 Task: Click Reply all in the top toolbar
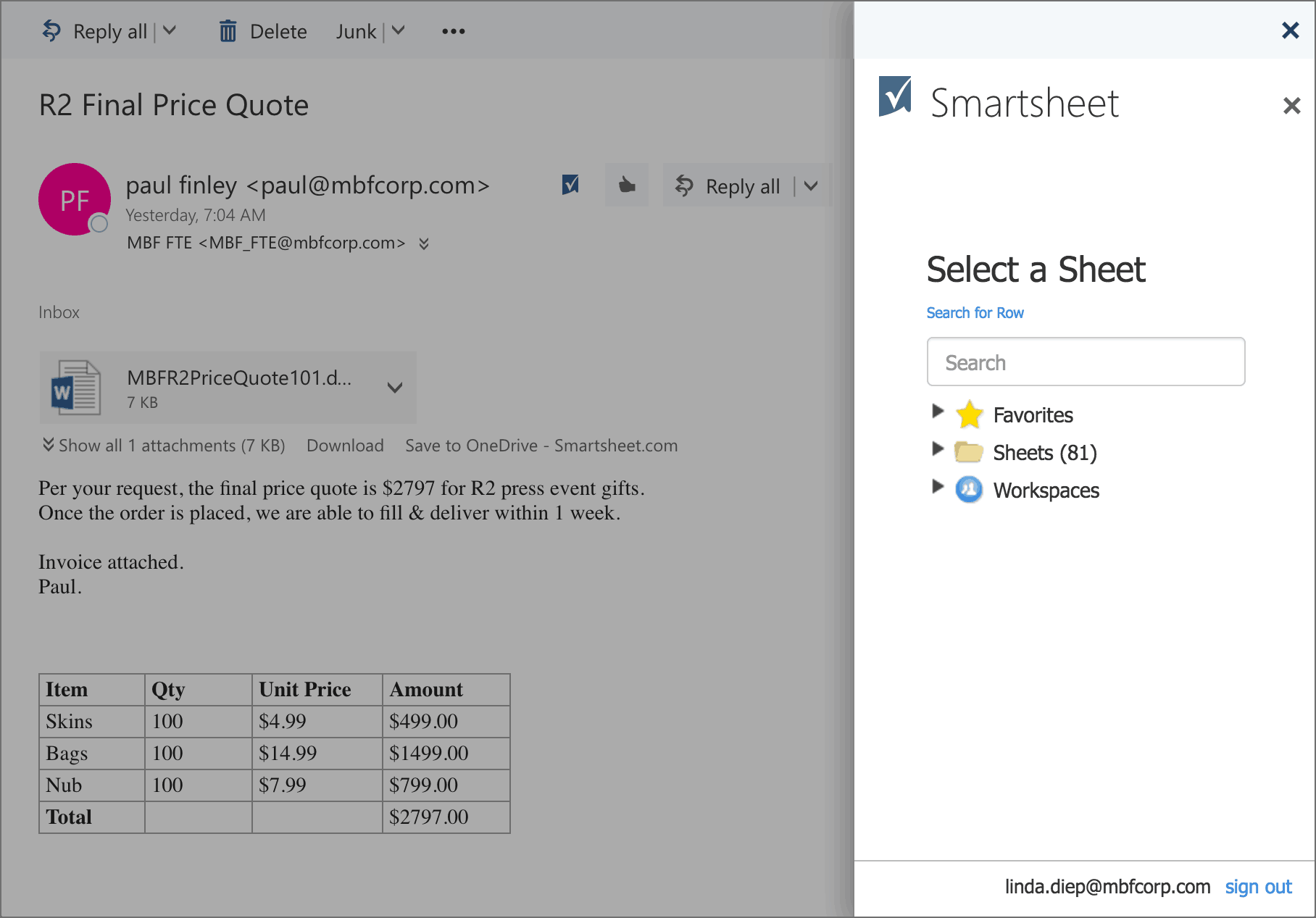94,31
